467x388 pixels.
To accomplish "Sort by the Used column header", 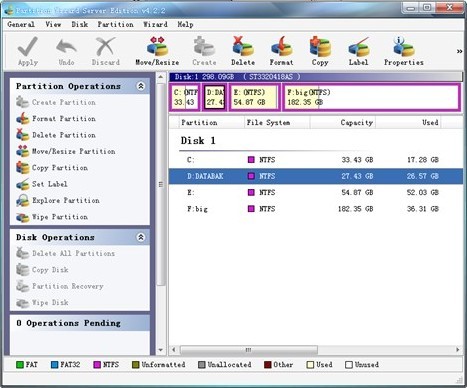I will 408,122.
